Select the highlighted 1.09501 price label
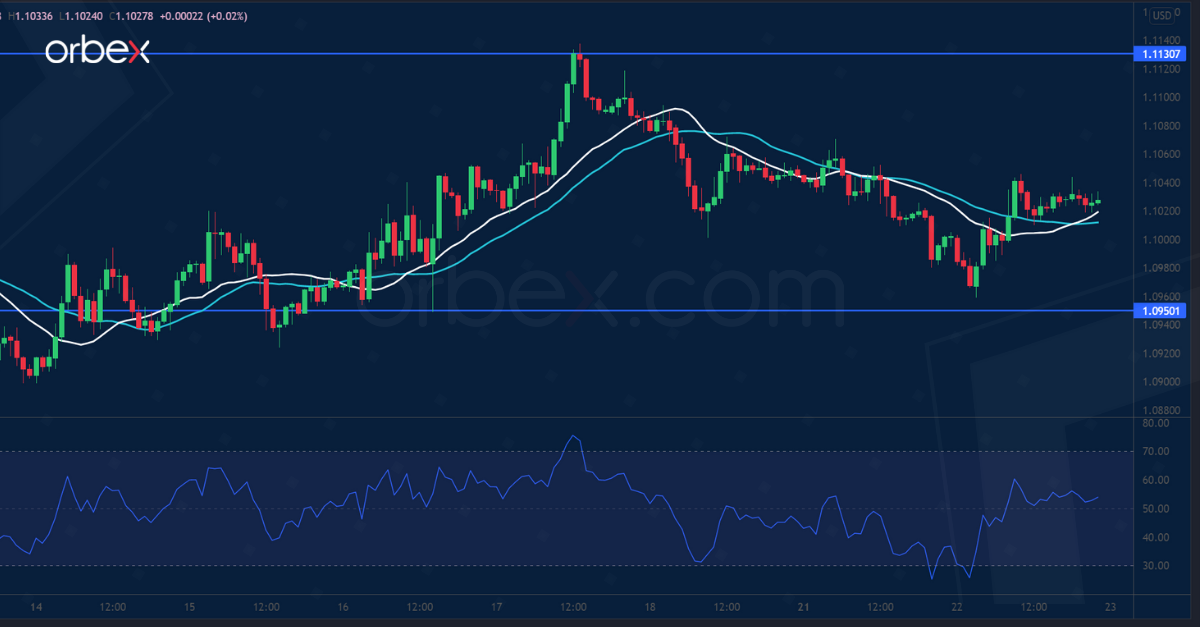This screenshot has height=627, width=1200. tap(1163, 311)
